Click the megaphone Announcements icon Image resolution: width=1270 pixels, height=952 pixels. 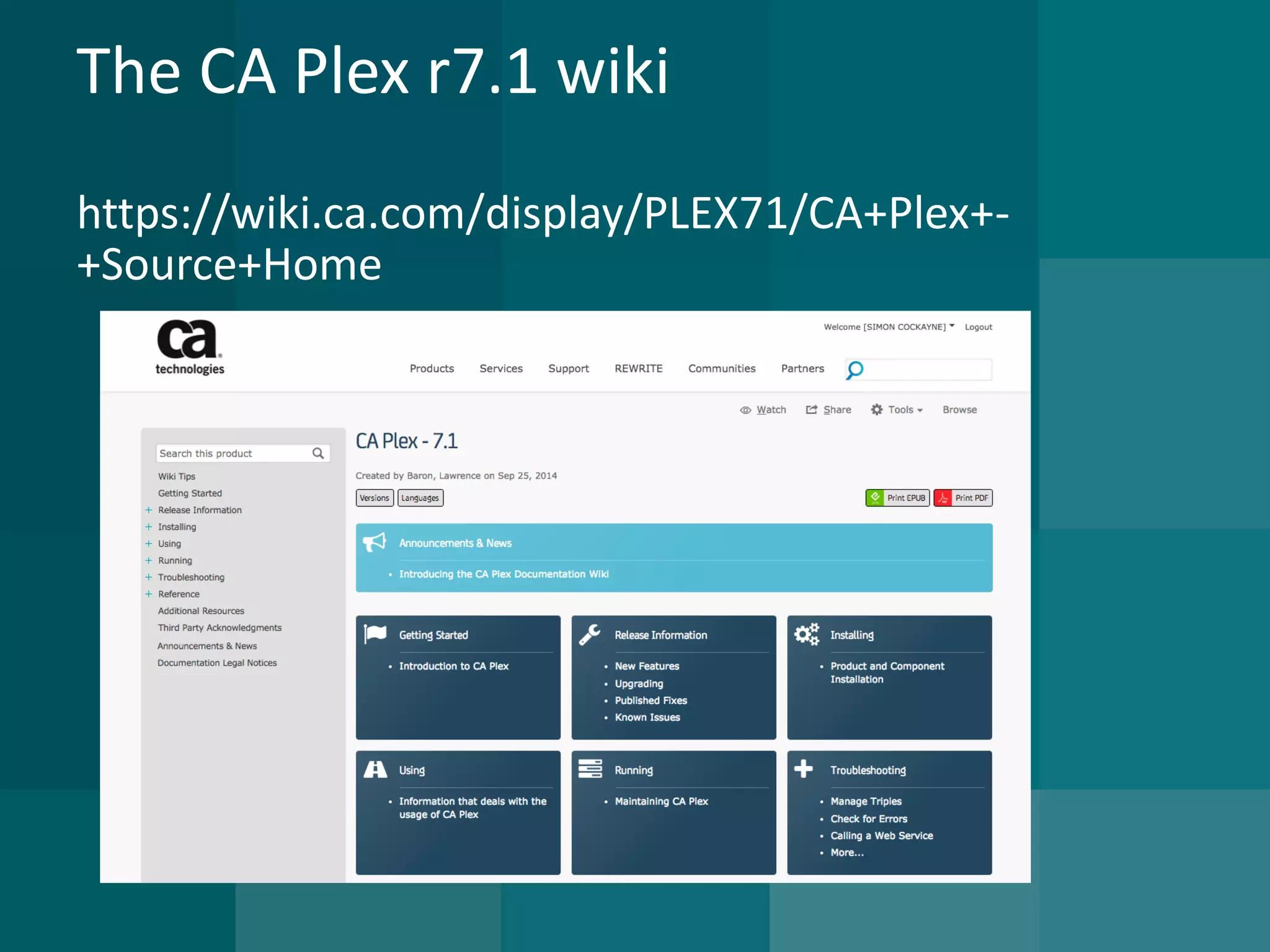pos(375,542)
